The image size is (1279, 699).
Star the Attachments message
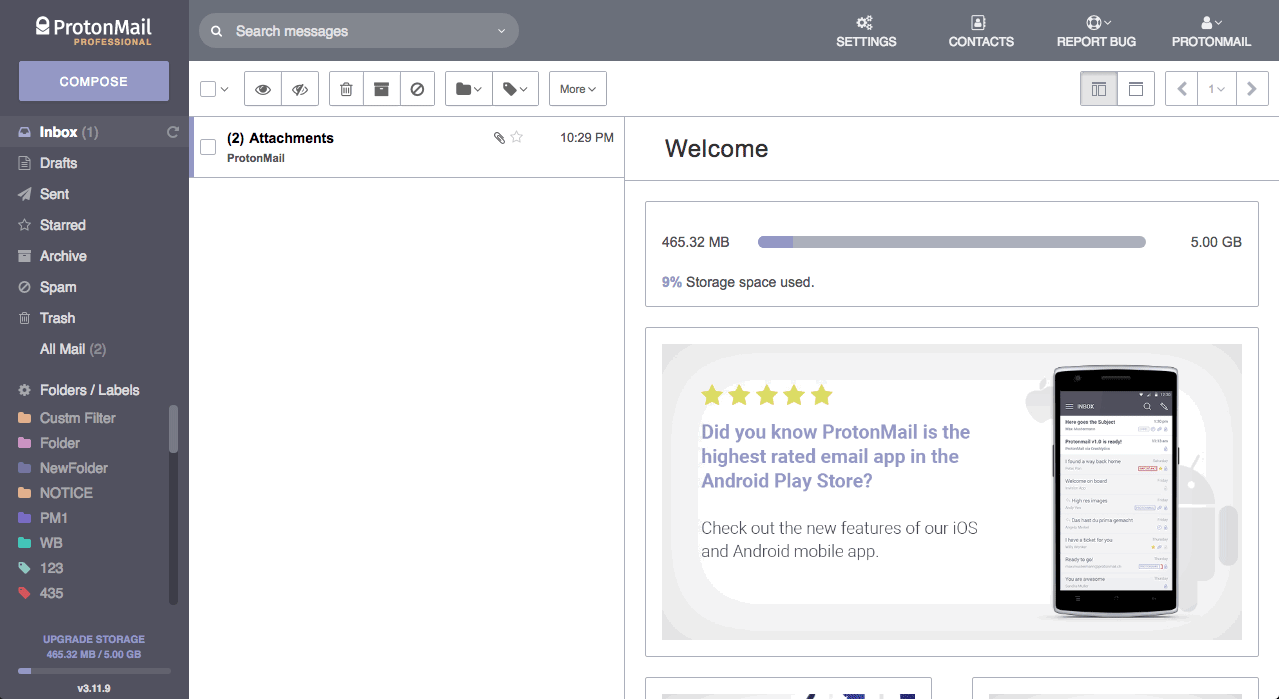pyautogui.click(x=517, y=137)
